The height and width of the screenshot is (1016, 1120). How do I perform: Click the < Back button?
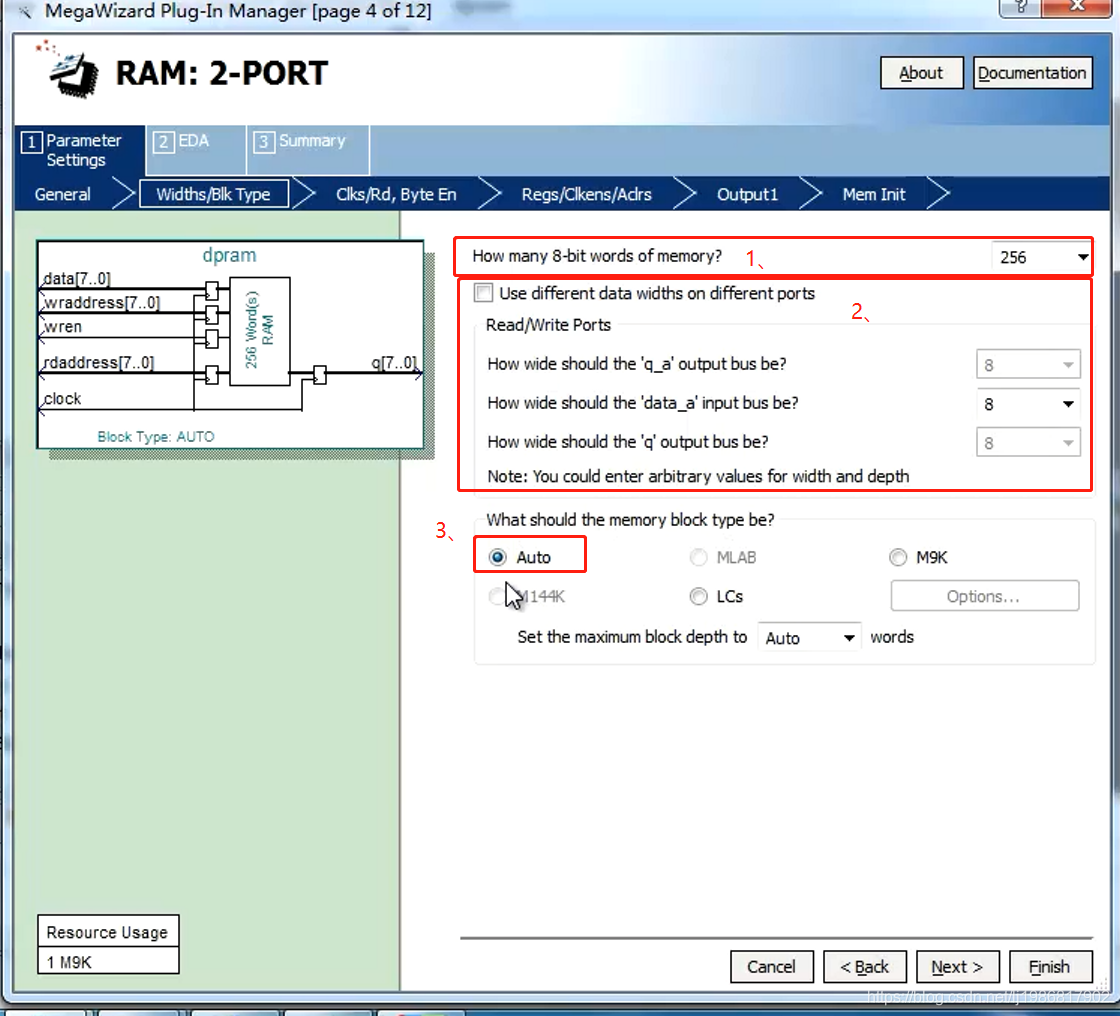click(x=864, y=967)
